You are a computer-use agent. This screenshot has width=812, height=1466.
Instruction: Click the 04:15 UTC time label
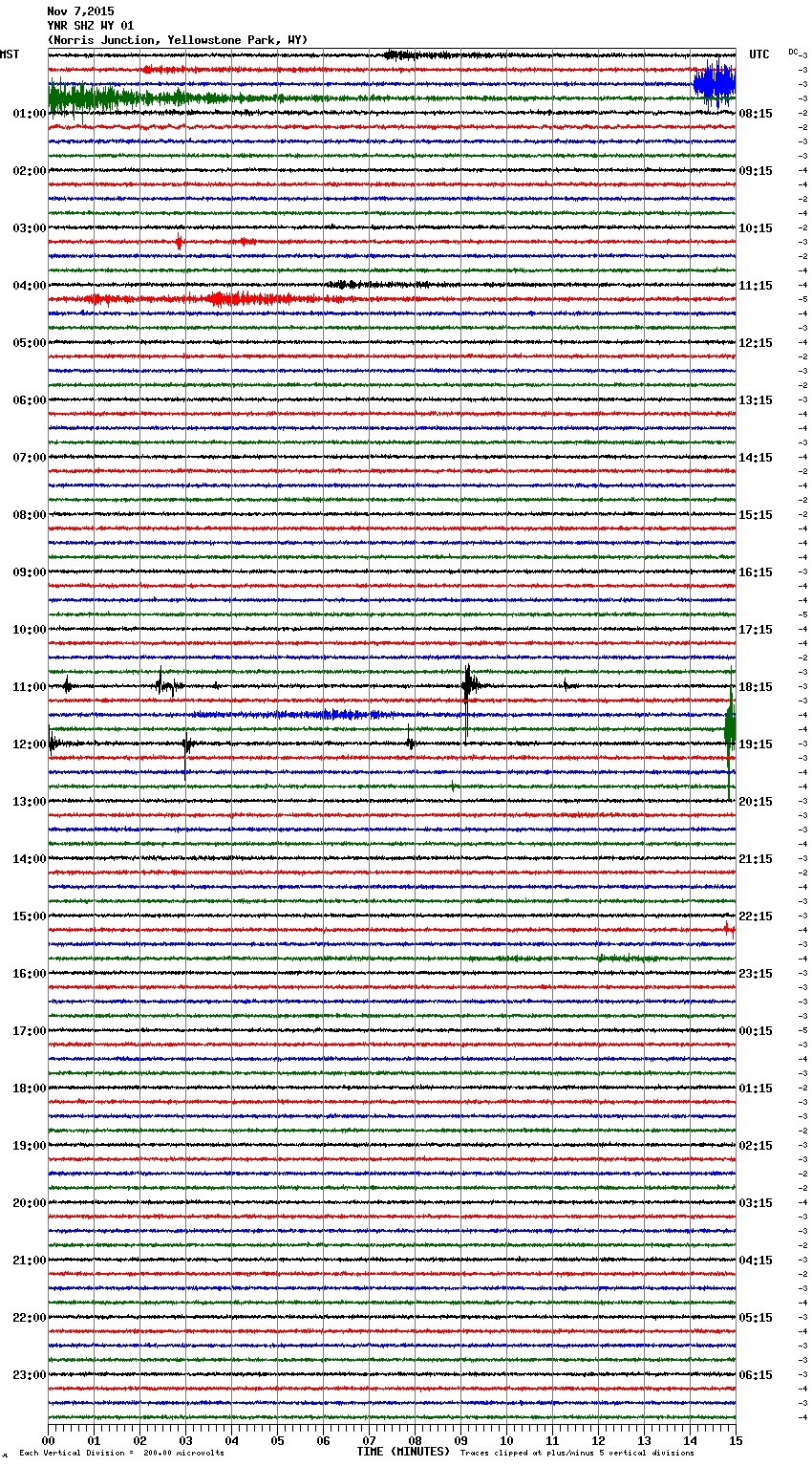tap(756, 1261)
